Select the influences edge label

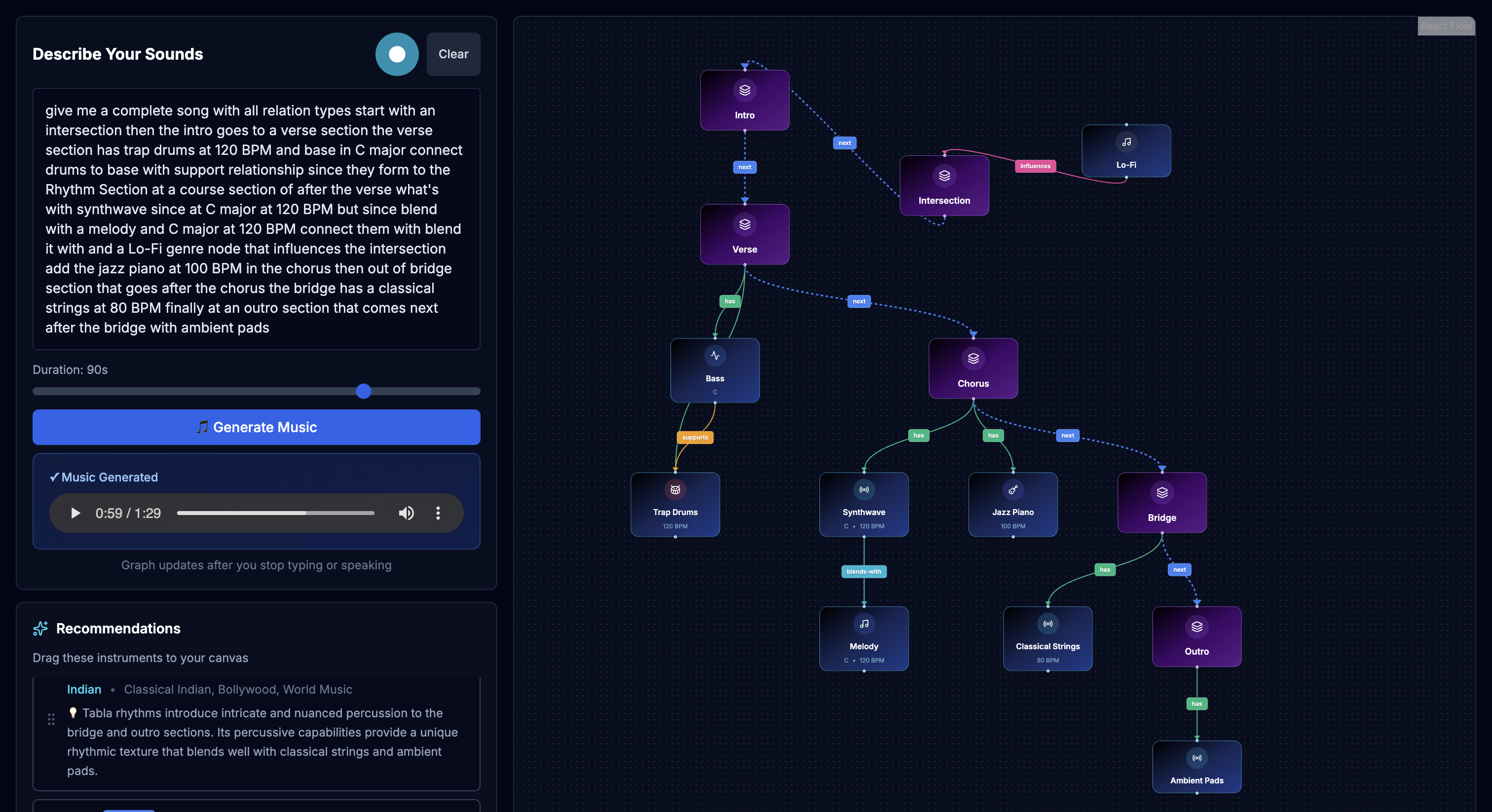[1035, 166]
